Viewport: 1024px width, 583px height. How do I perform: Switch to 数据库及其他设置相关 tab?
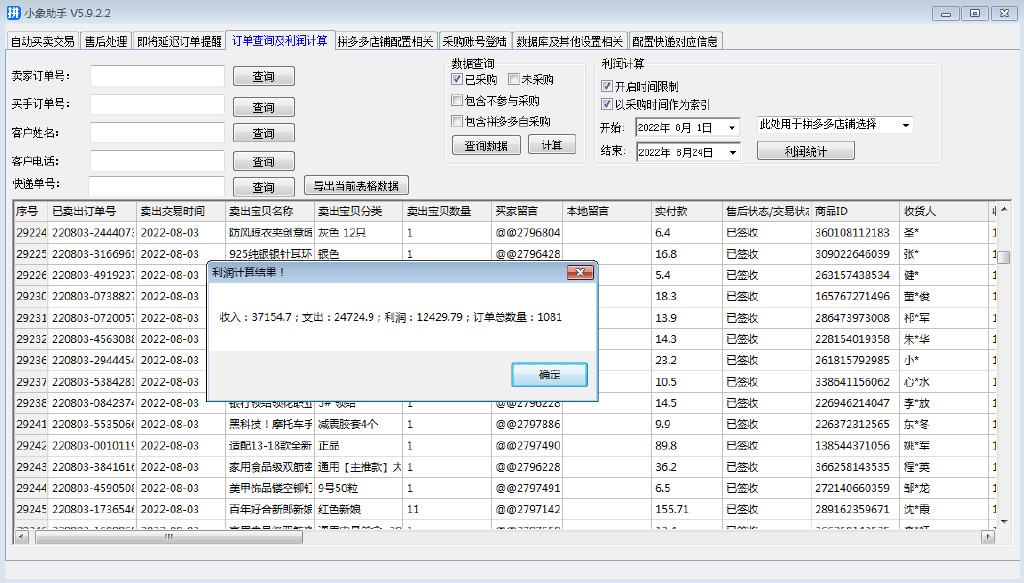coord(569,41)
